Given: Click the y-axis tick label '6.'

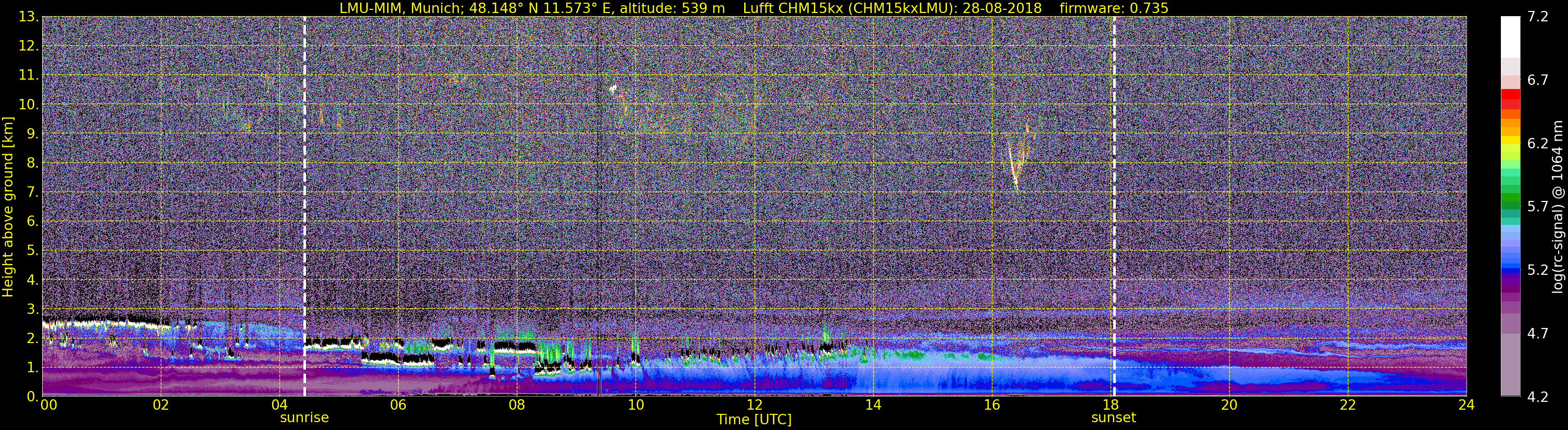Looking at the screenshot, I should (33, 221).
